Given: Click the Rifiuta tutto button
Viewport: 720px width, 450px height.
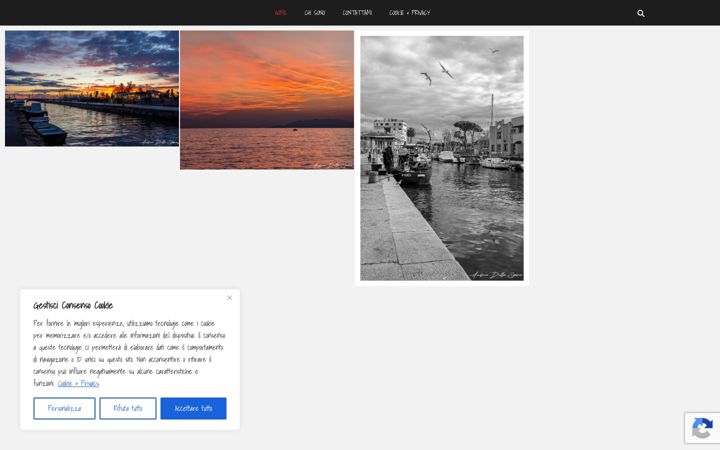Looking at the screenshot, I should point(128,408).
